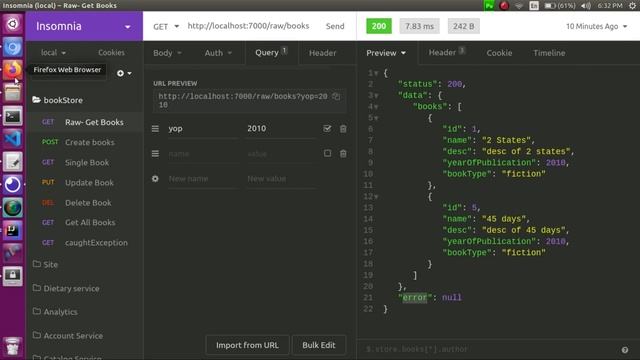Open the Trash in the dock
The image size is (640, 360).
click(13, 346)
